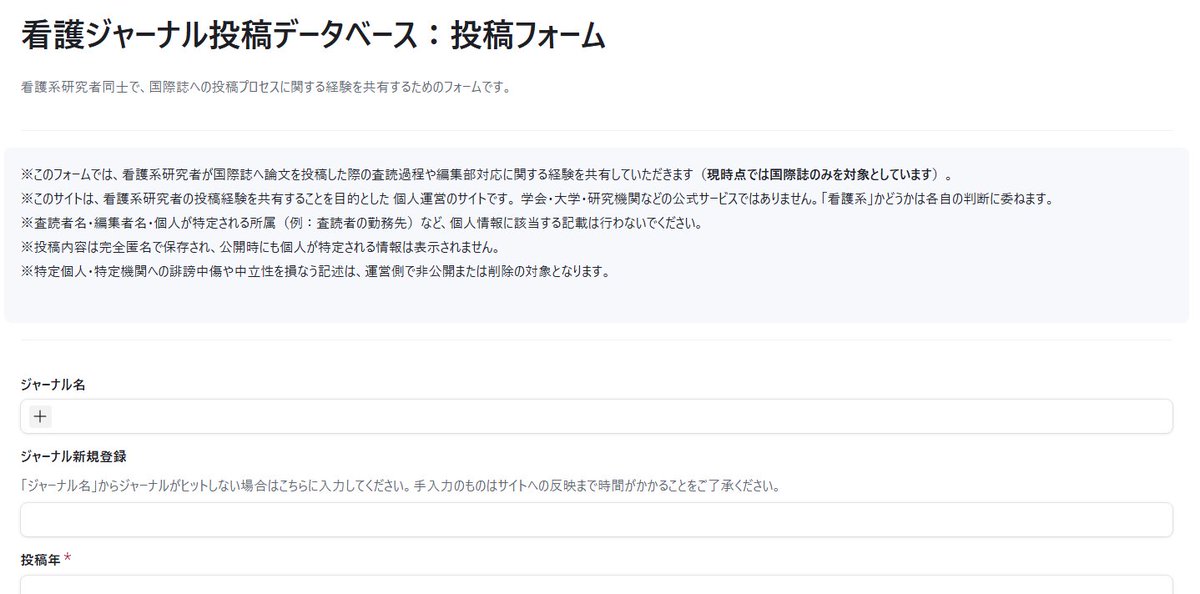Image resolution: width=1200 pixels, height=594 pixels.
Task: Click the plus icon under ジャーナル名
Action: [x=39, y=417]
